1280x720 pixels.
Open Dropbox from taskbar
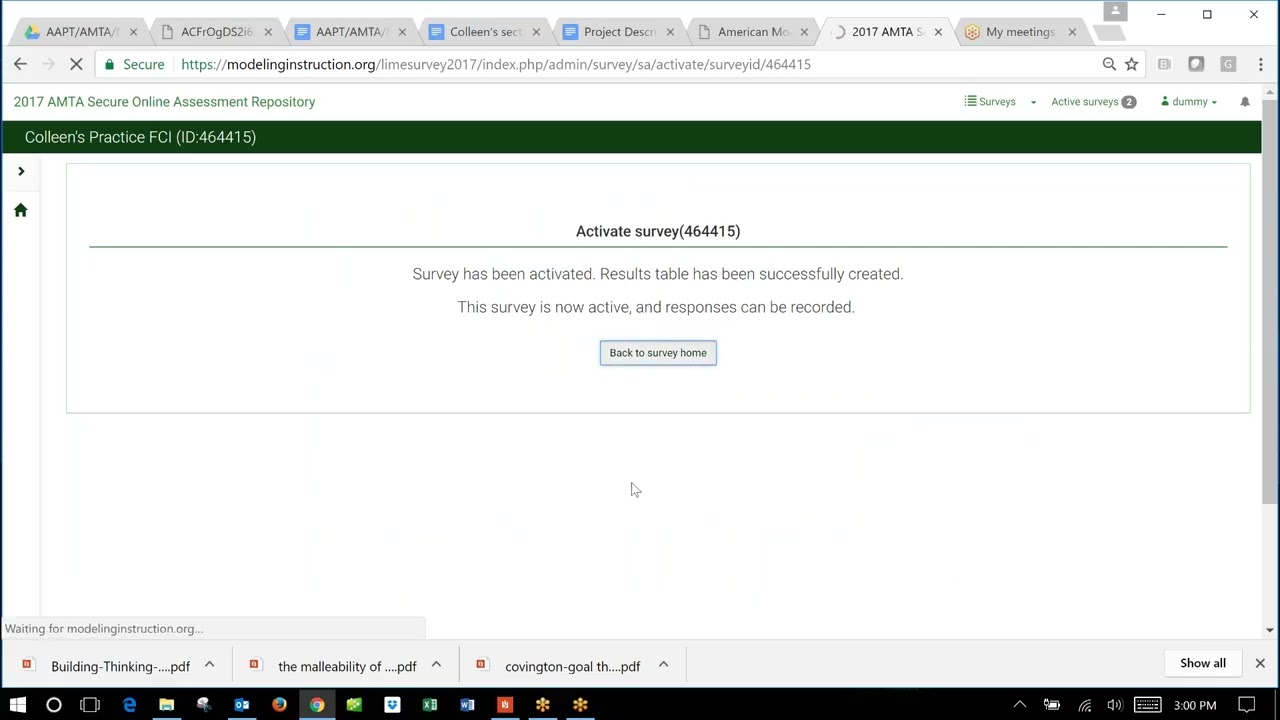tap(392, 705)
